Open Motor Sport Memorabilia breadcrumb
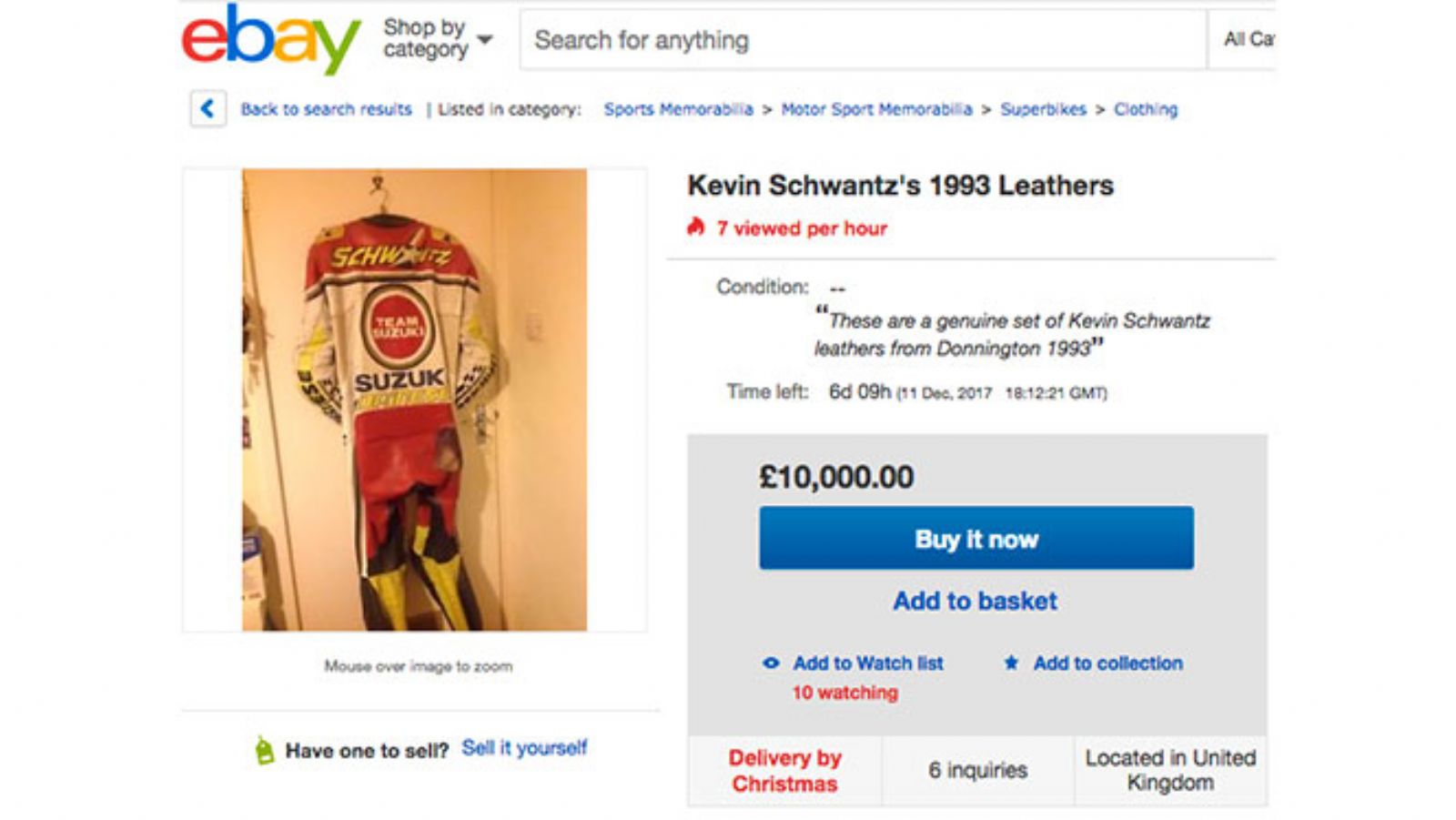Screen dimensions: 1456x820 [876, 109]
